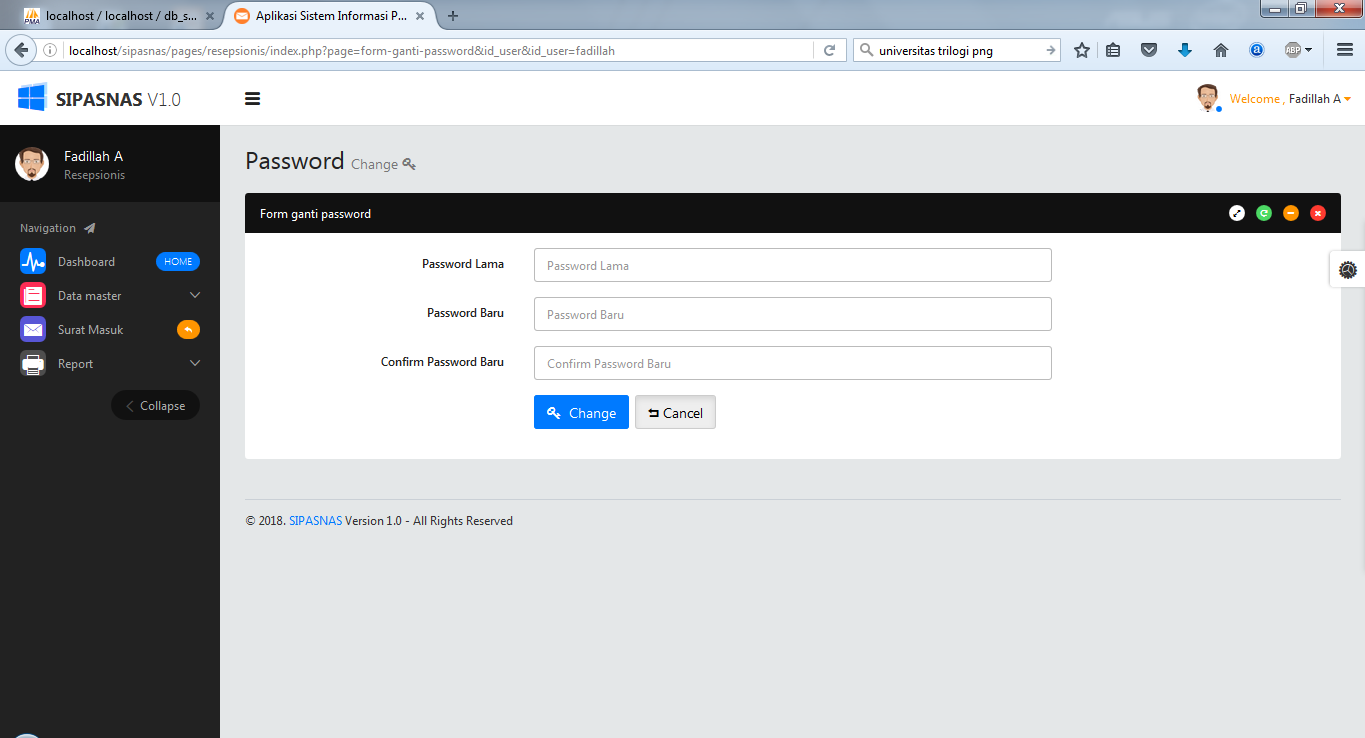Focus the Password Lama input field
Screen dimensions: 1365x738
coord(793,265)
